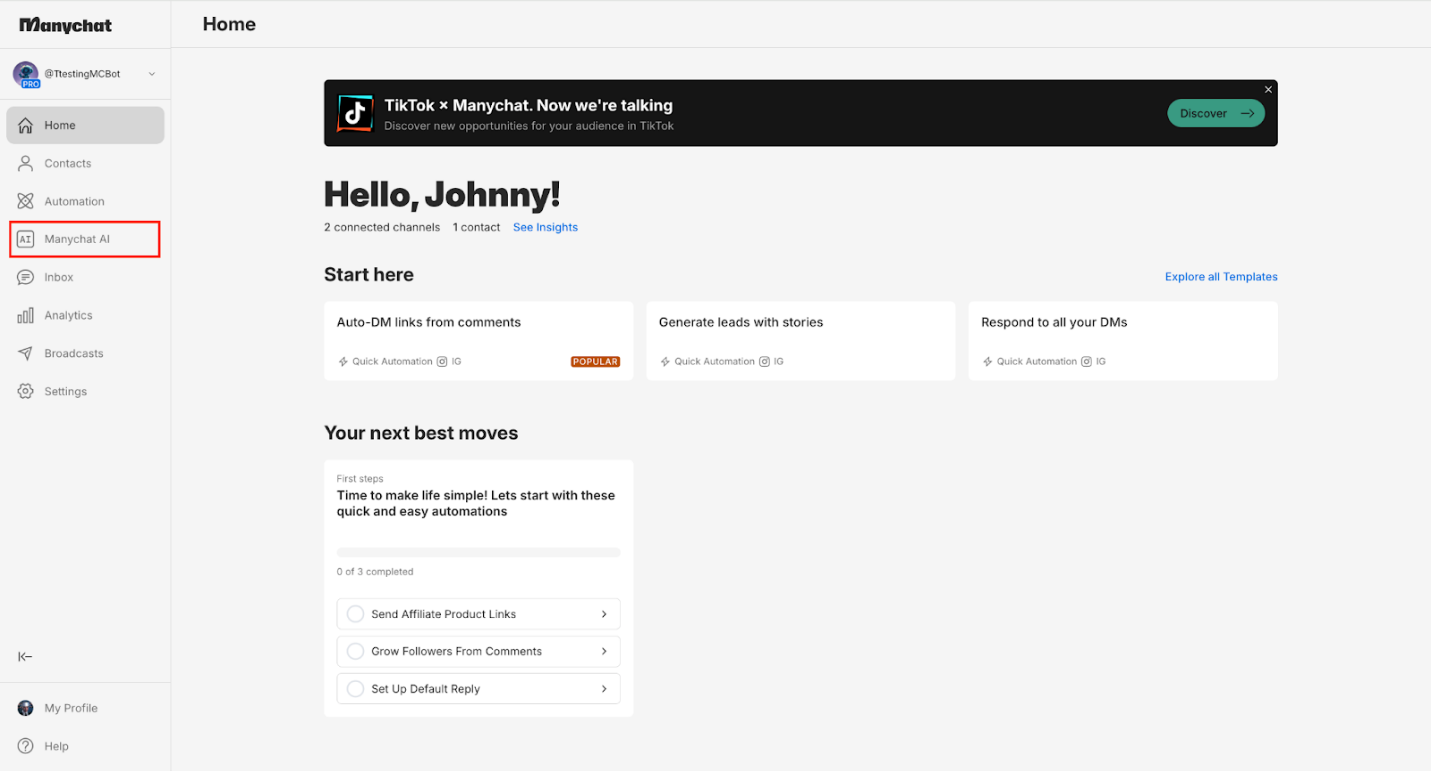Open My Profile menu item

(70, 708)
